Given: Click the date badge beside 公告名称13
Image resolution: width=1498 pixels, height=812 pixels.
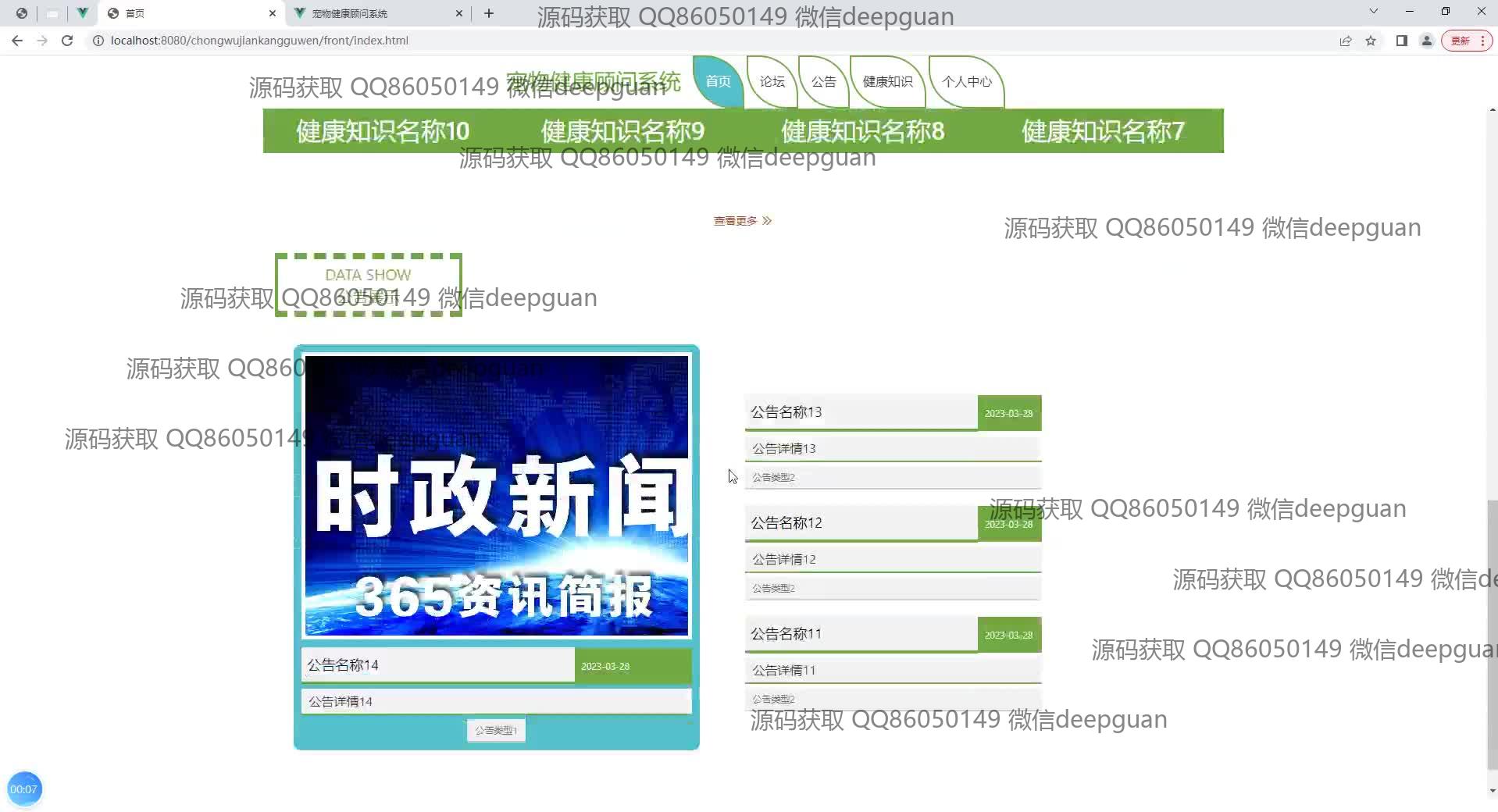Looking at the screenshot, I should (1009, 413).
